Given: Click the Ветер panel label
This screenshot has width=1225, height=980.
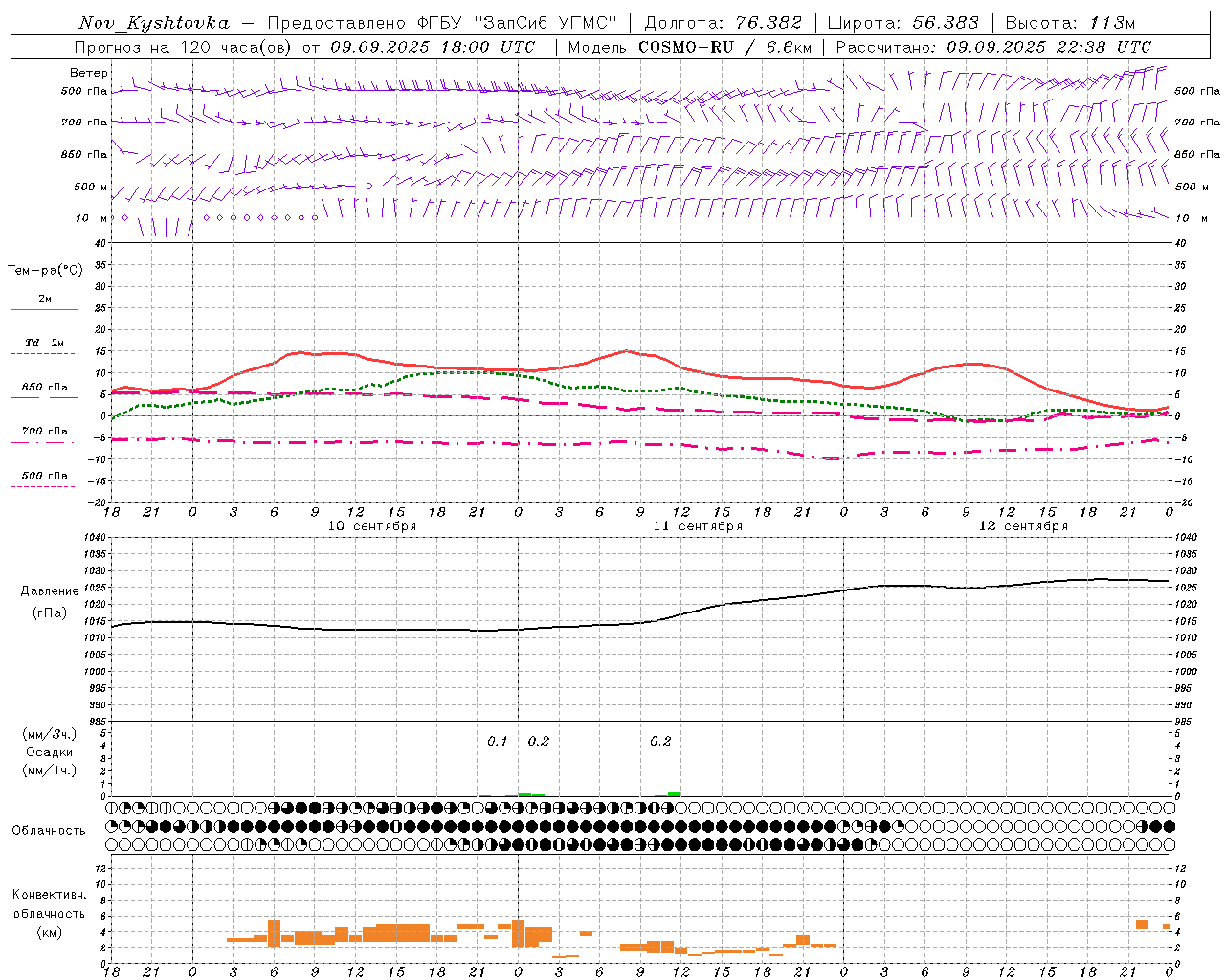Looking at the screenshot, I should pyautogui.click(x=89, y=73).
